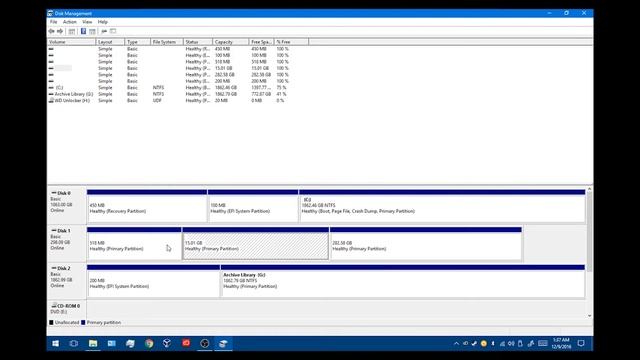640x360 pixels.
Task: Sort by the % Free column header
Action: [291, 42]
